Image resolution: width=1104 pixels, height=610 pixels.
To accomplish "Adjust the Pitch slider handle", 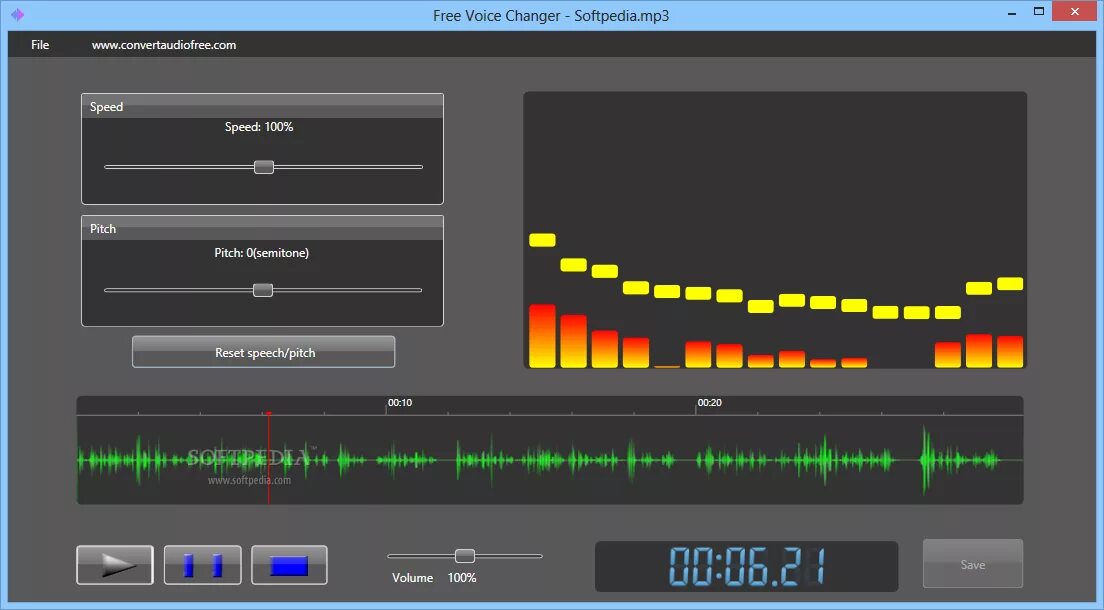I will (262, 289).
